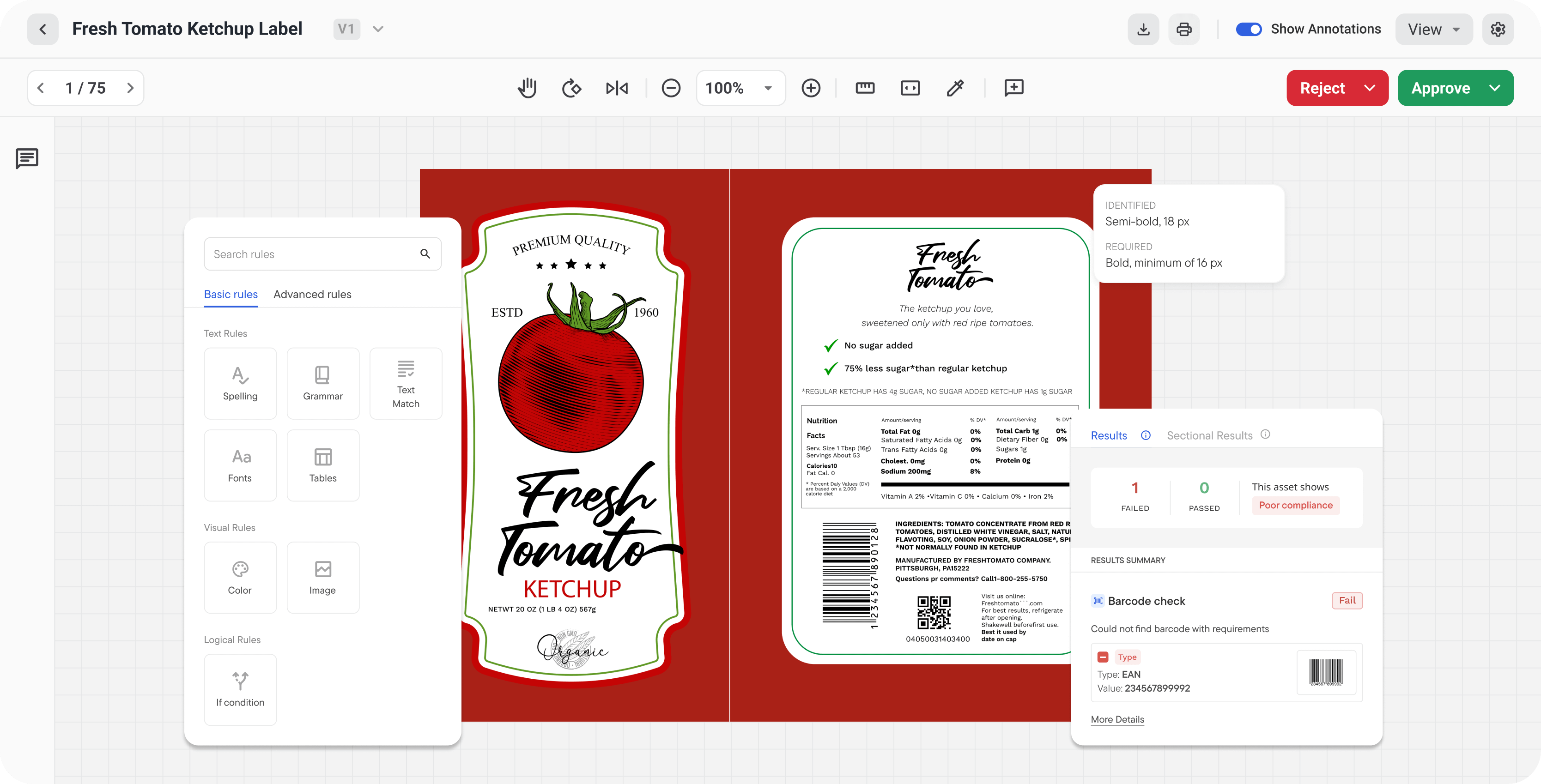Screen dimensions: 1541x784
Task: Select the Image rule
Action: click(322, 578)
